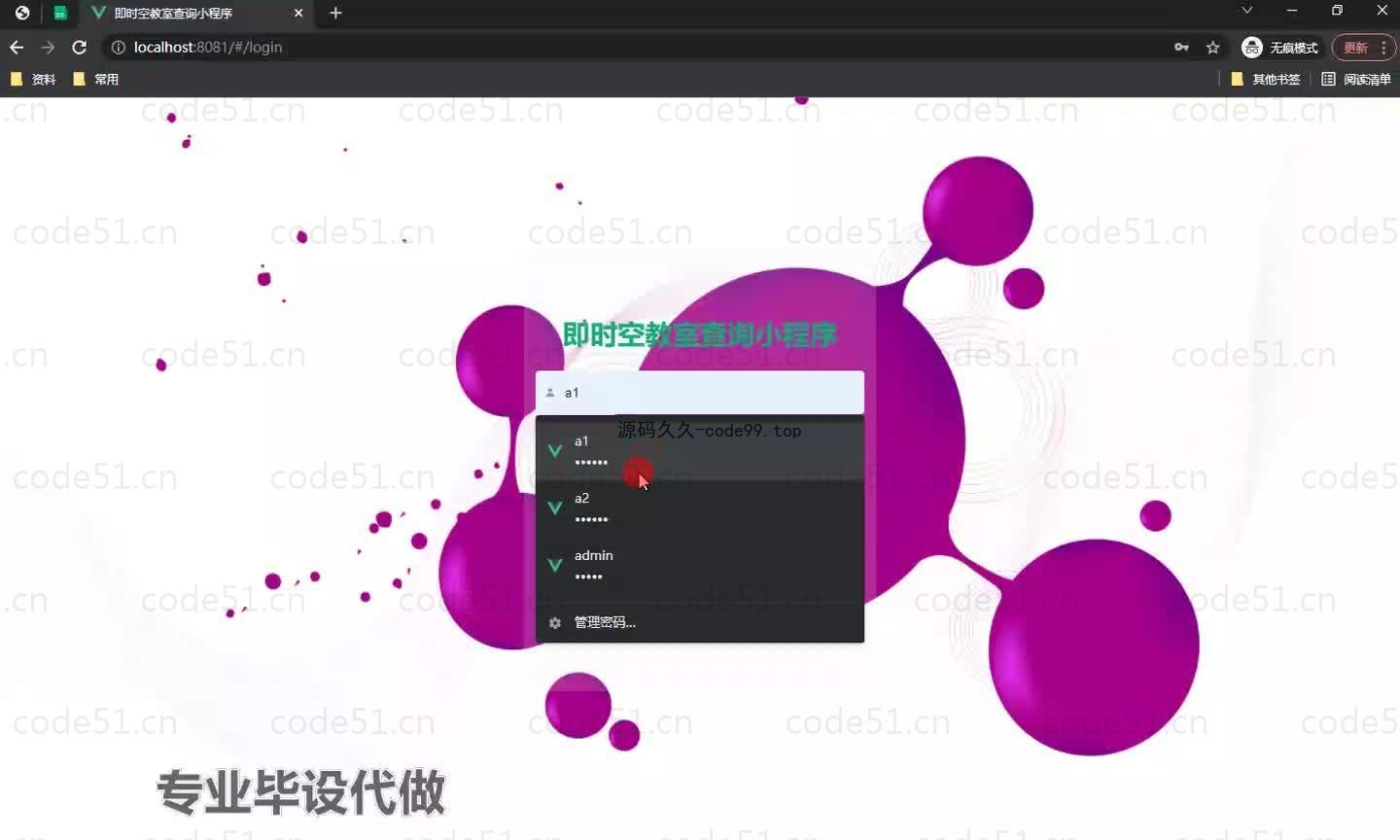This screenshot has width=1400, height=840.
Task: Click the 更新 update button
Action: pyautogui.click(x=1363, y=47)
